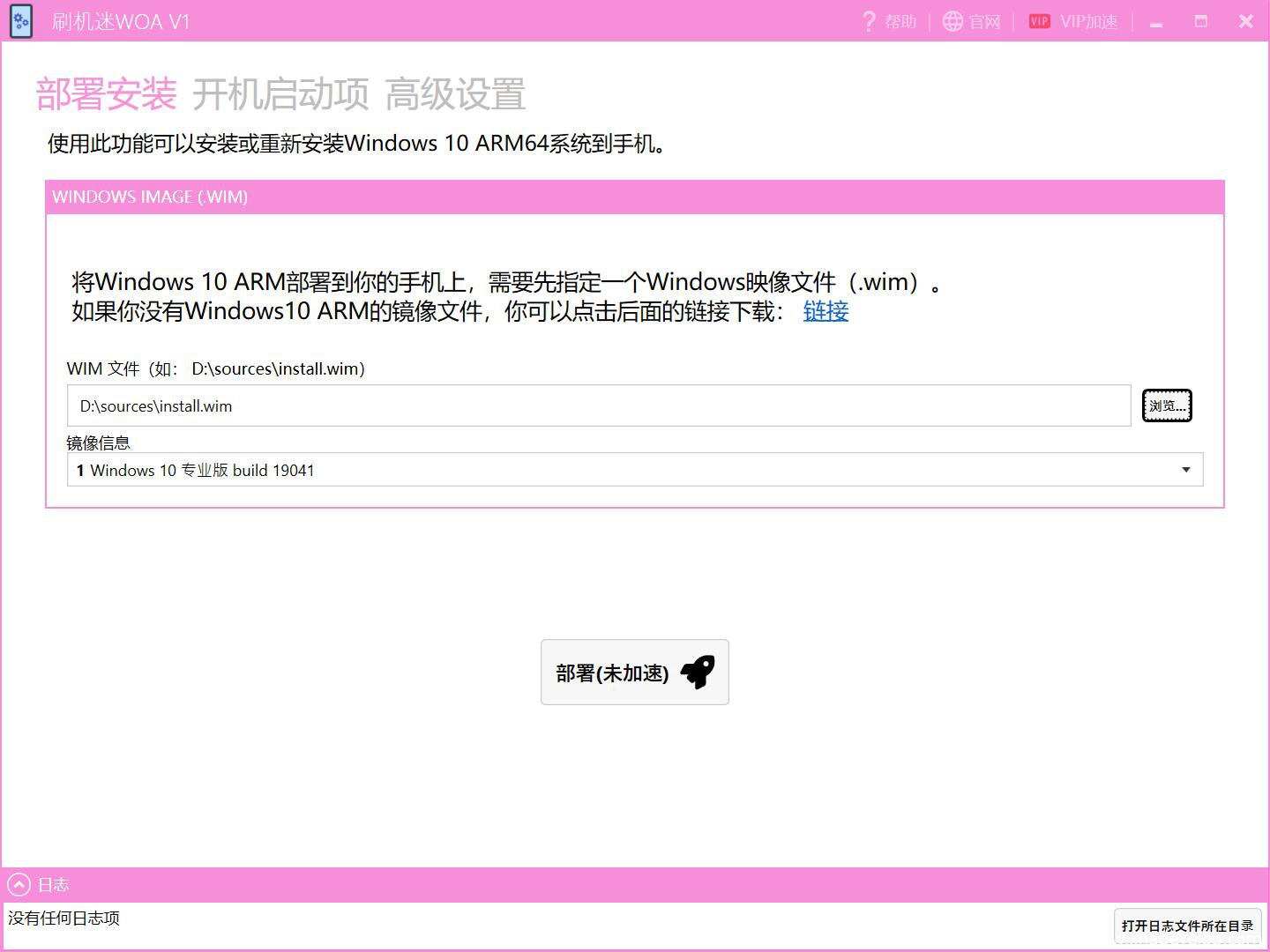This screenshot has width=1270, height=952.
Task: Click the question mark help icon
Action: [869, 21]
